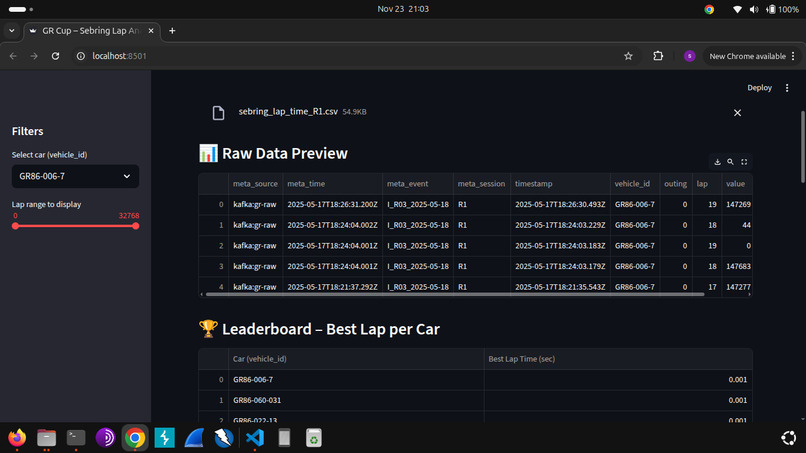Open a new browser tab
806x453 pixels.
coord(172,31)
